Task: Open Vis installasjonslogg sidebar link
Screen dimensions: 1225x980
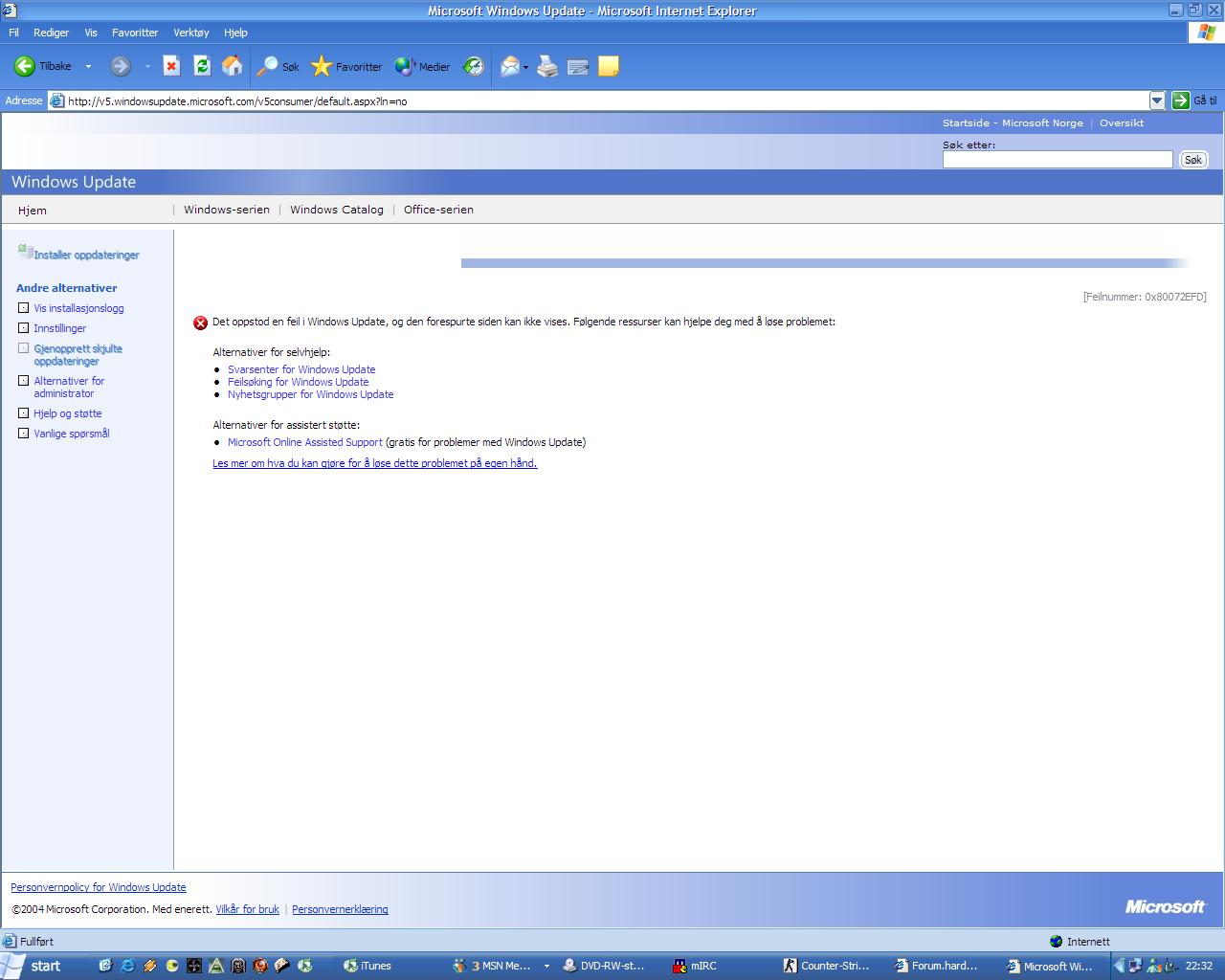Action: pyautogui.click(x=78, y=308)
